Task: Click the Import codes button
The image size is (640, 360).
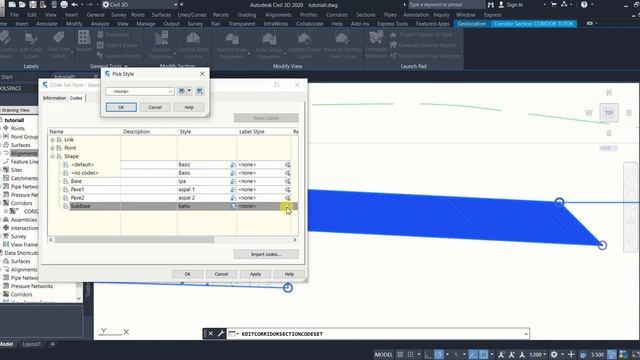Action: pyautogui.click(x=266, y=254)
